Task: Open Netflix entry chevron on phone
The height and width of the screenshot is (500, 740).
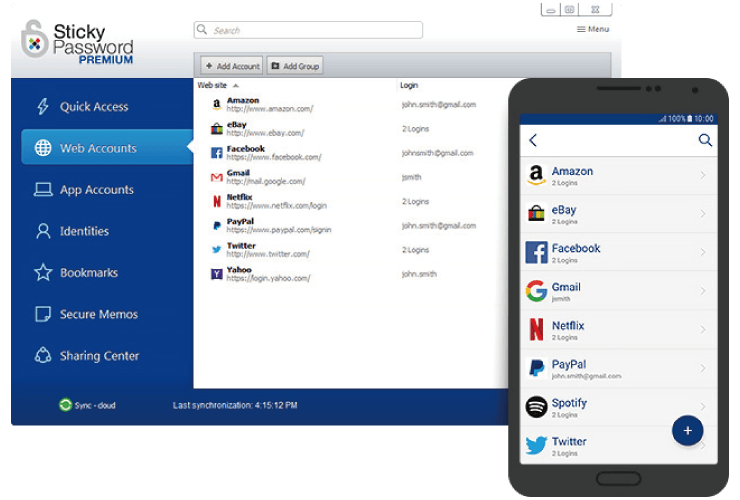Action: [x=703, y=330]
